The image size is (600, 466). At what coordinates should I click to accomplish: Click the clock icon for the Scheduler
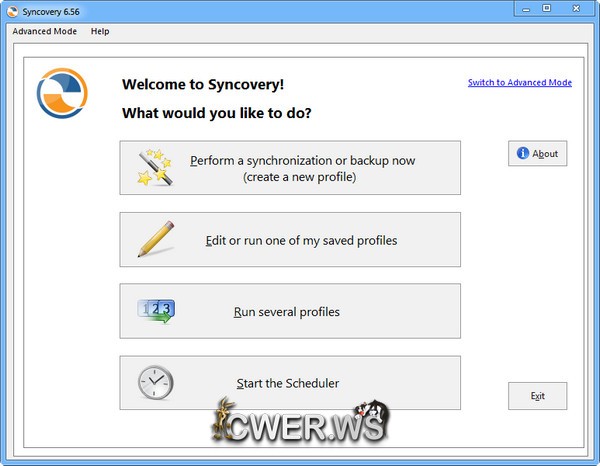click(155, 383)
